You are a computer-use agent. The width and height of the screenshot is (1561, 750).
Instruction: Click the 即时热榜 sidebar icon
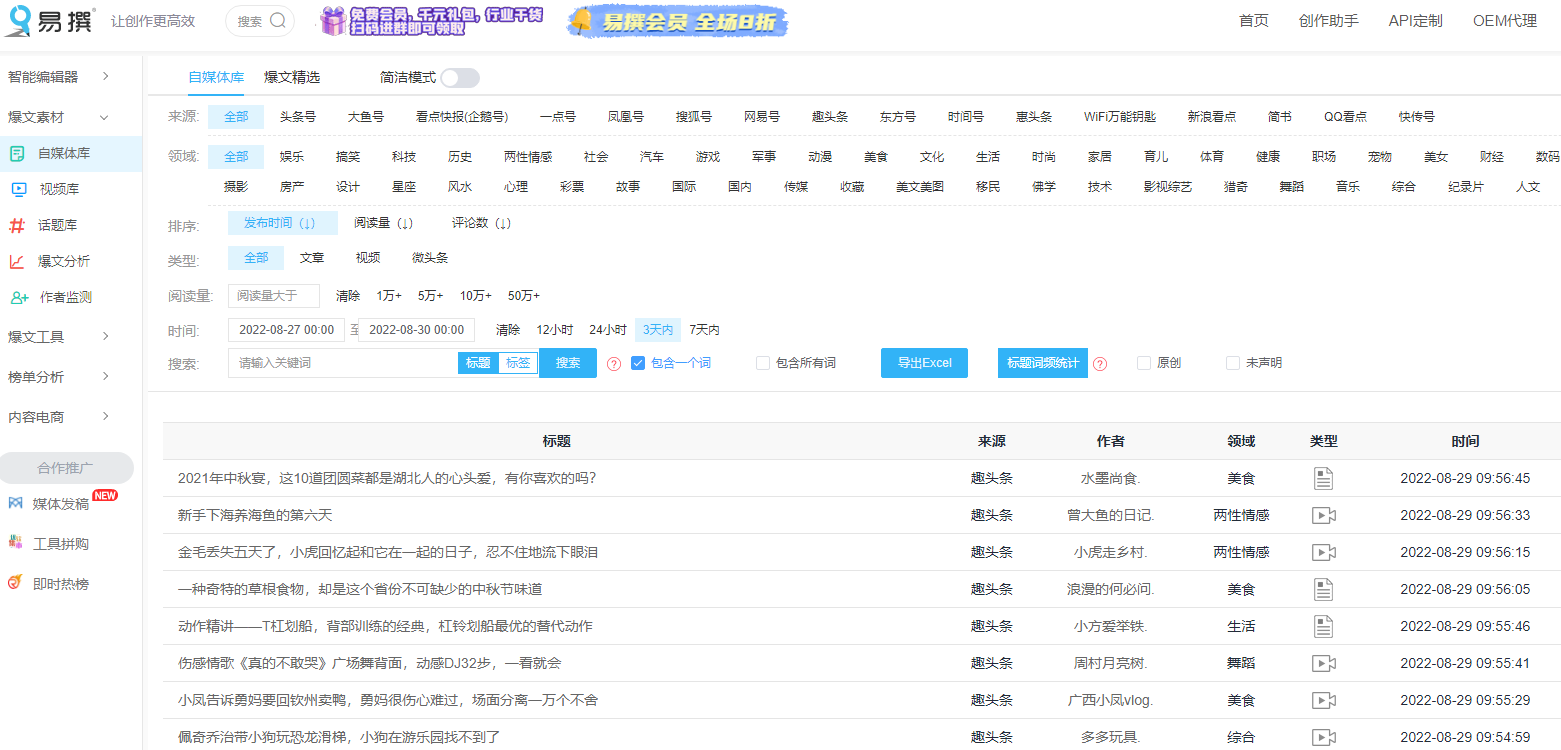pos(15,583)
